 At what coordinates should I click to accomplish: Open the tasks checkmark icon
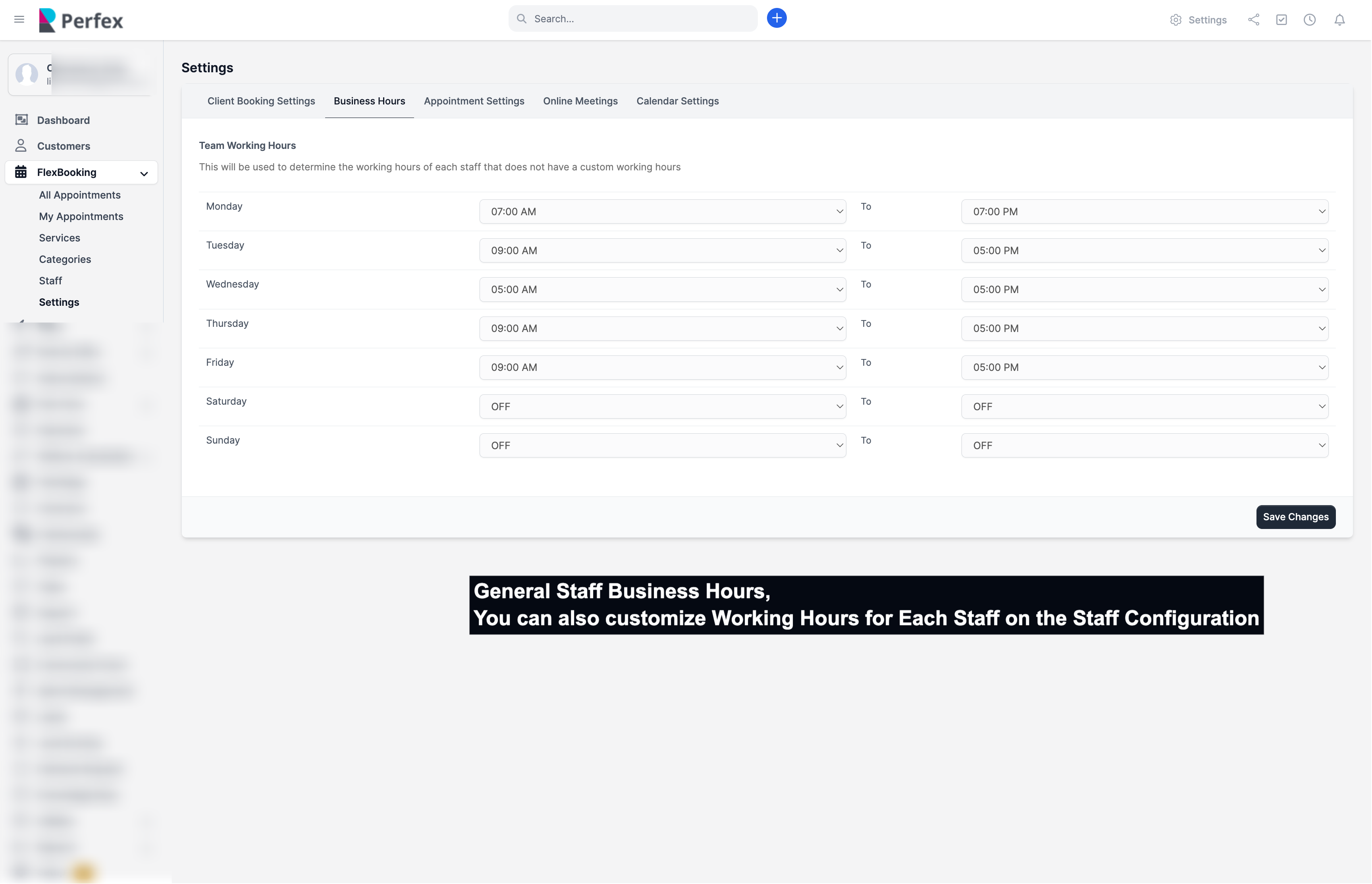point(1281,20)
